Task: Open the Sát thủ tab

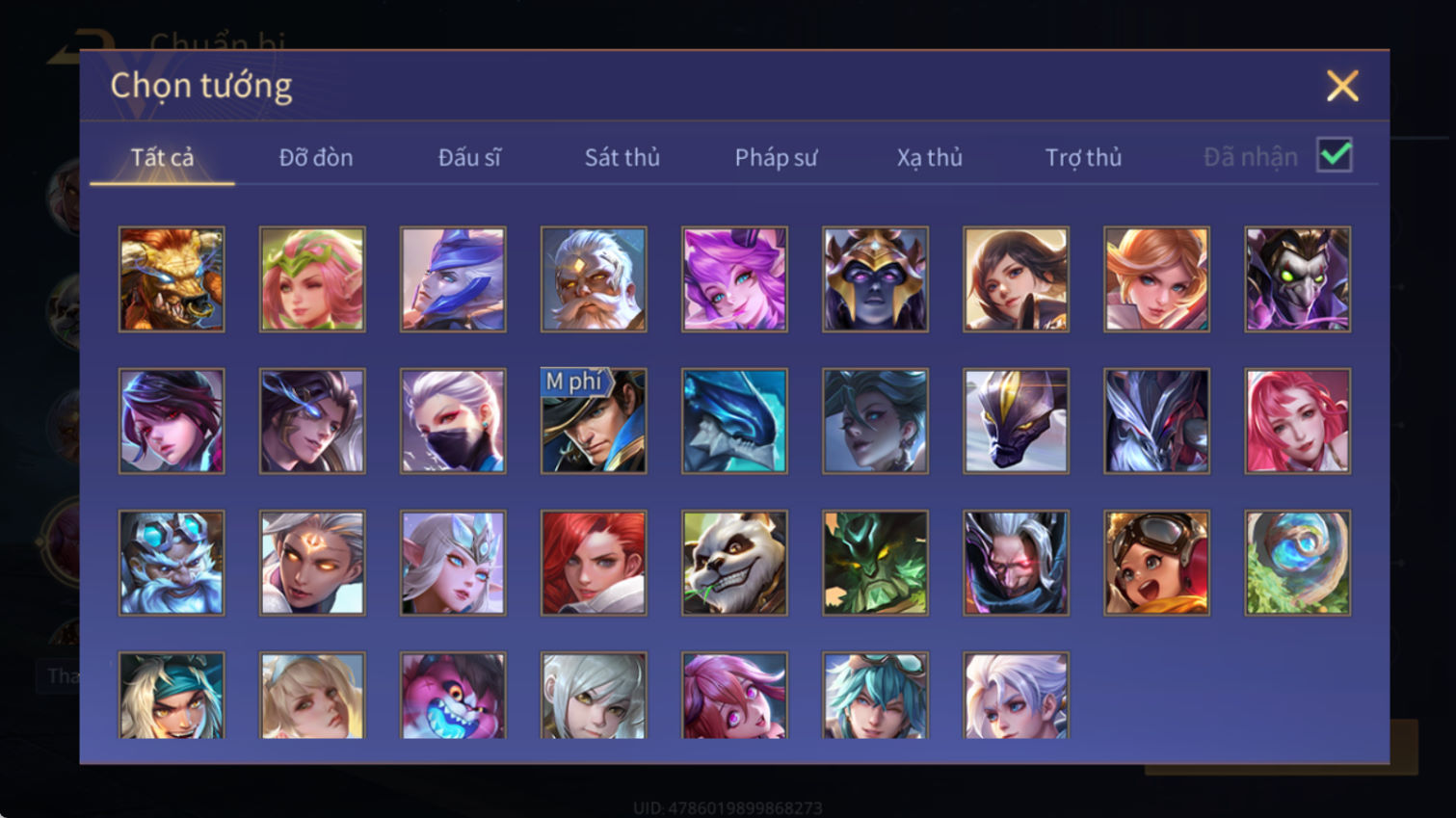Action: pyautogui.click(x=622, y=157)
